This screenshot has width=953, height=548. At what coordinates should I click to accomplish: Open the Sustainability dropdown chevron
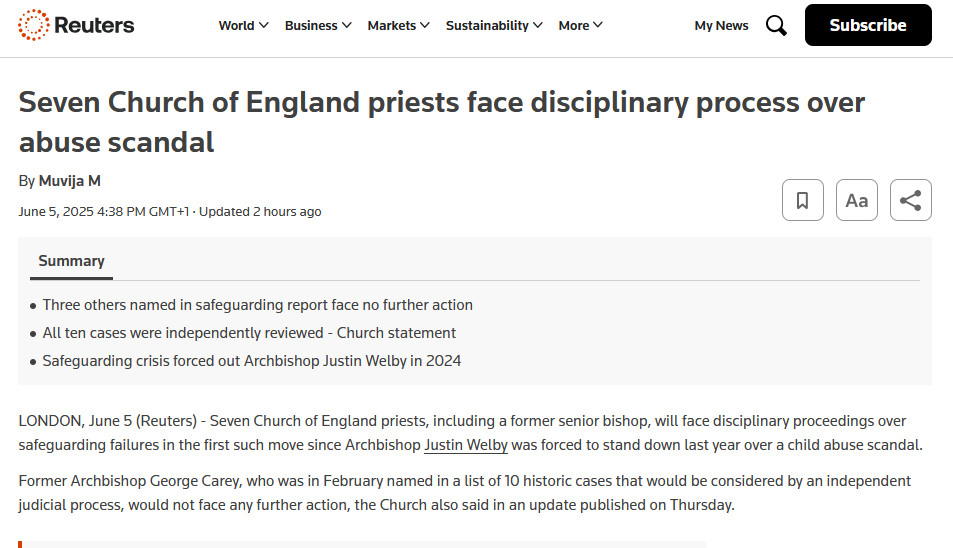point(538,25)
